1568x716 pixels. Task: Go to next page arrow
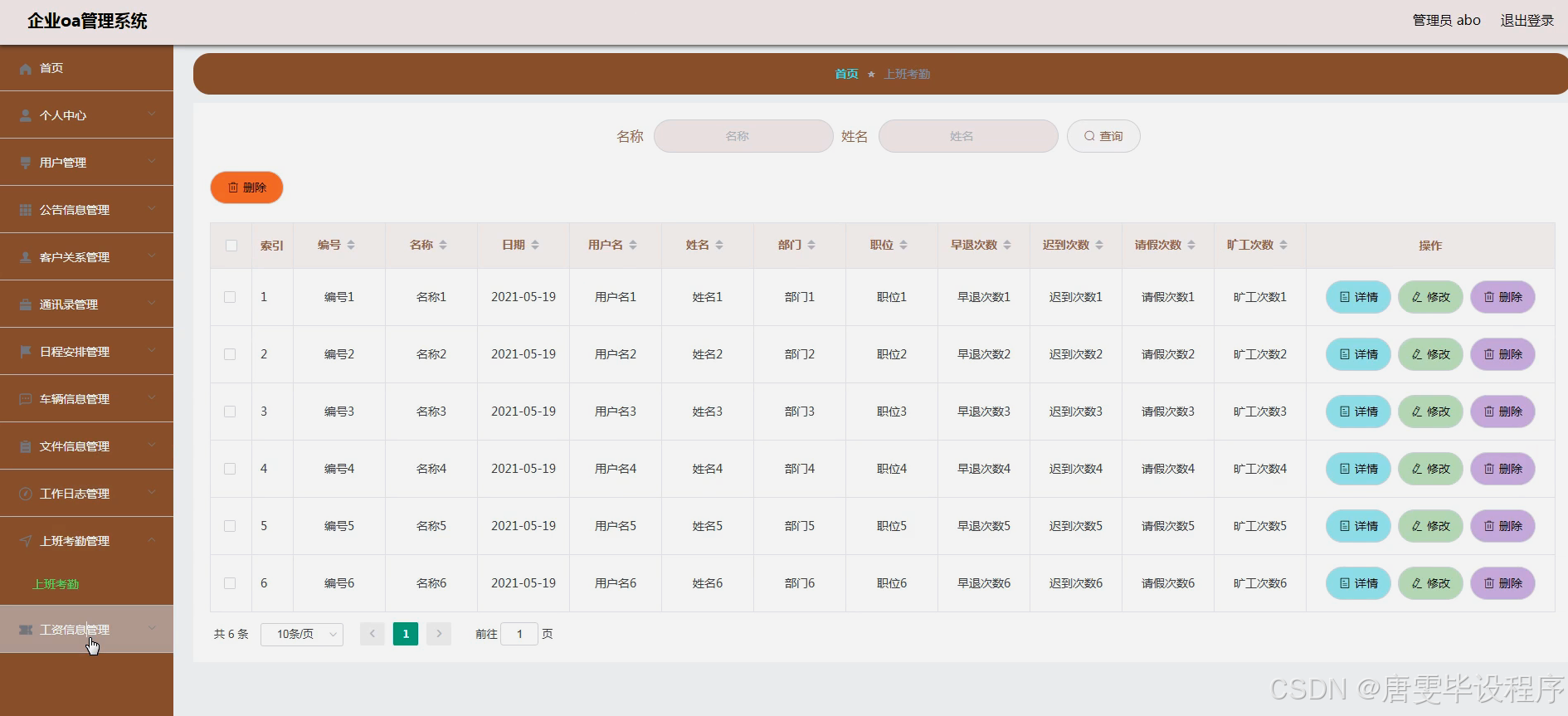439,634
